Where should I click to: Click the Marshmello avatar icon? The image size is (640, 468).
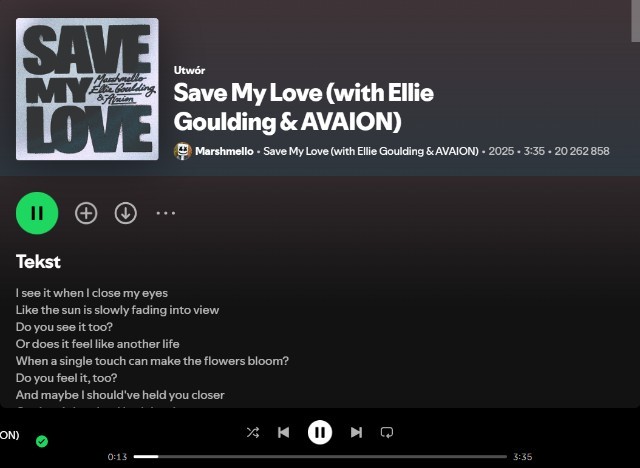click(x=183, y=151)
